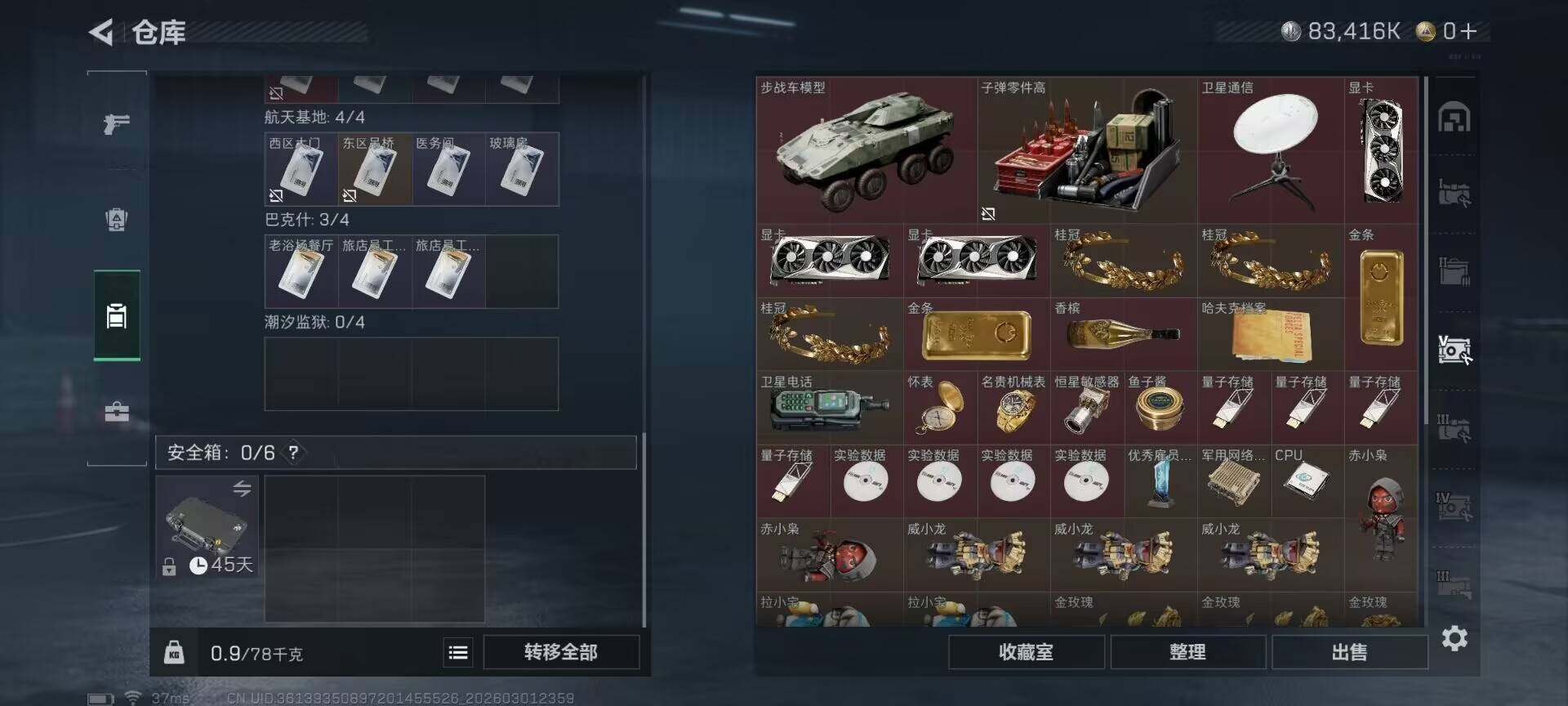The height and width of the screenshot is (706, 1568).
Task: Select the highlighted storage box III on right sidebar
Action: click(1454, 350)
